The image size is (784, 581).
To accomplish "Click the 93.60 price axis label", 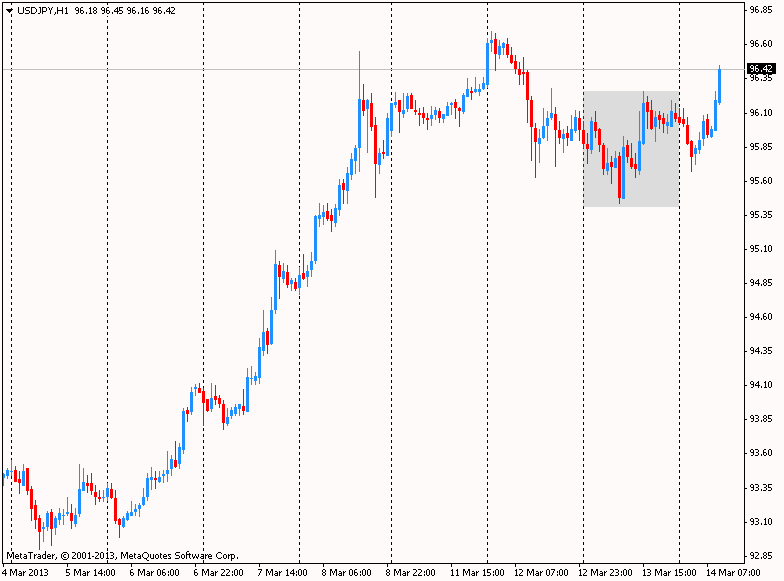I will tap(760, 452).
